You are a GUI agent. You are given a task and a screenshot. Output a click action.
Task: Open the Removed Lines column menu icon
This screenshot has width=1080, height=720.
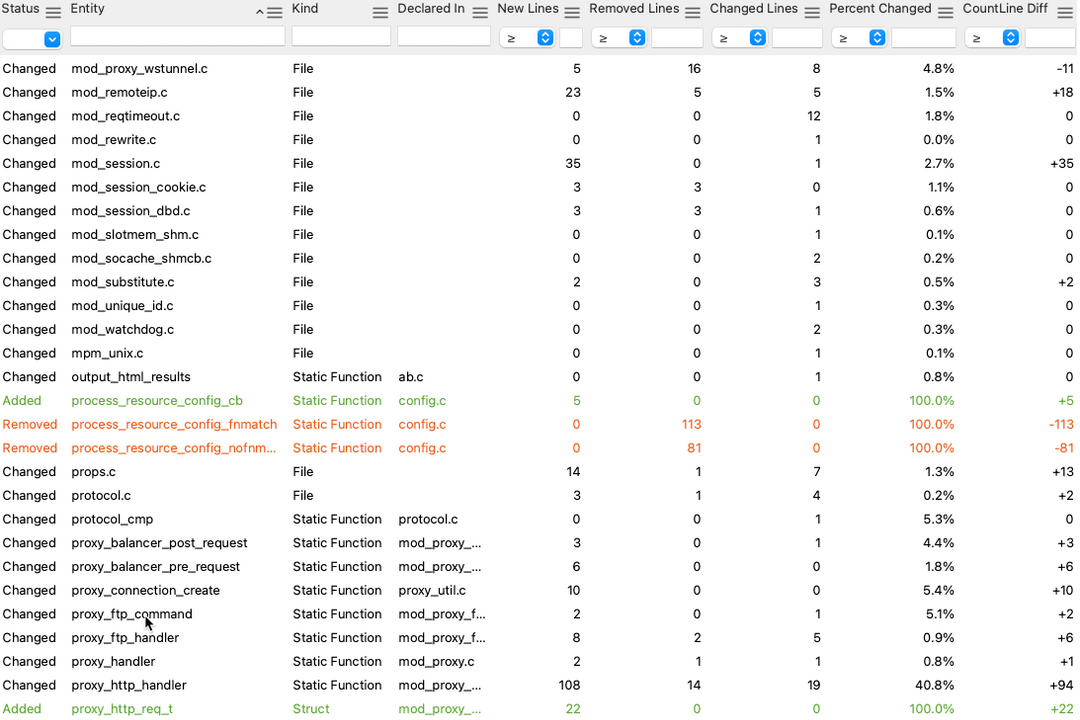click(x=692, y=12)
